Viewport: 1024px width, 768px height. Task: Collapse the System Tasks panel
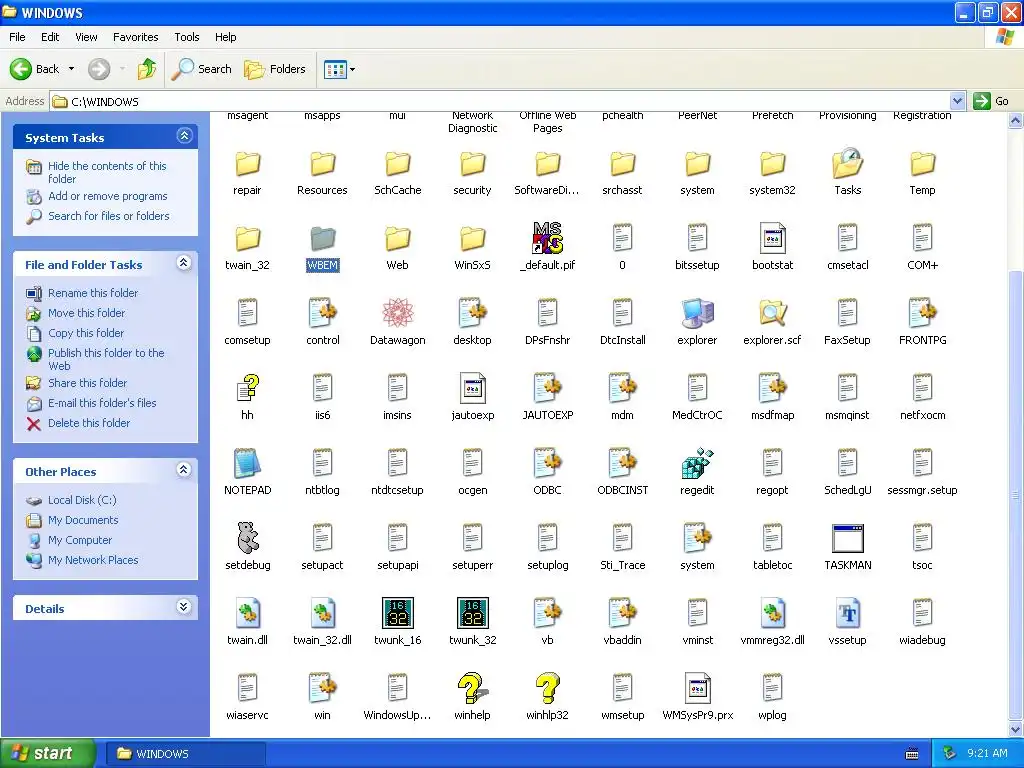point(184,136)
